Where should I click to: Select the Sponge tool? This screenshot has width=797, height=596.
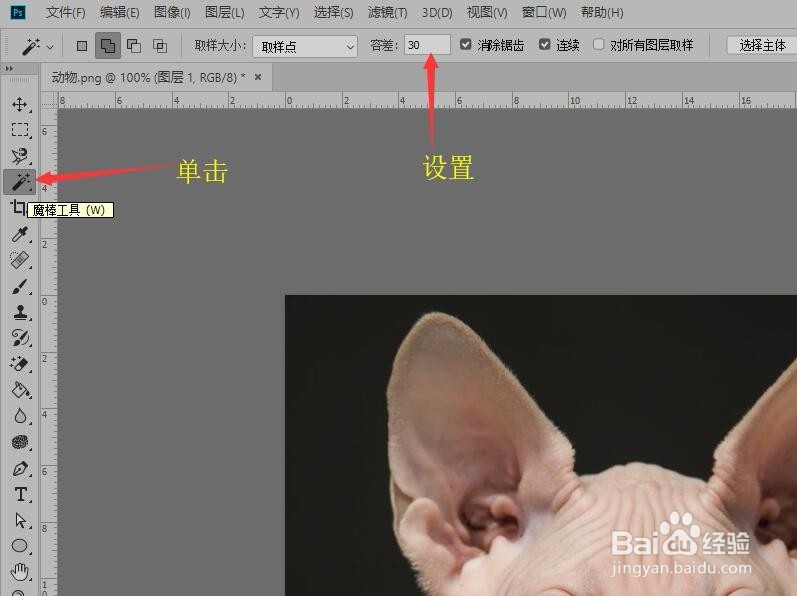pos(20,442)
